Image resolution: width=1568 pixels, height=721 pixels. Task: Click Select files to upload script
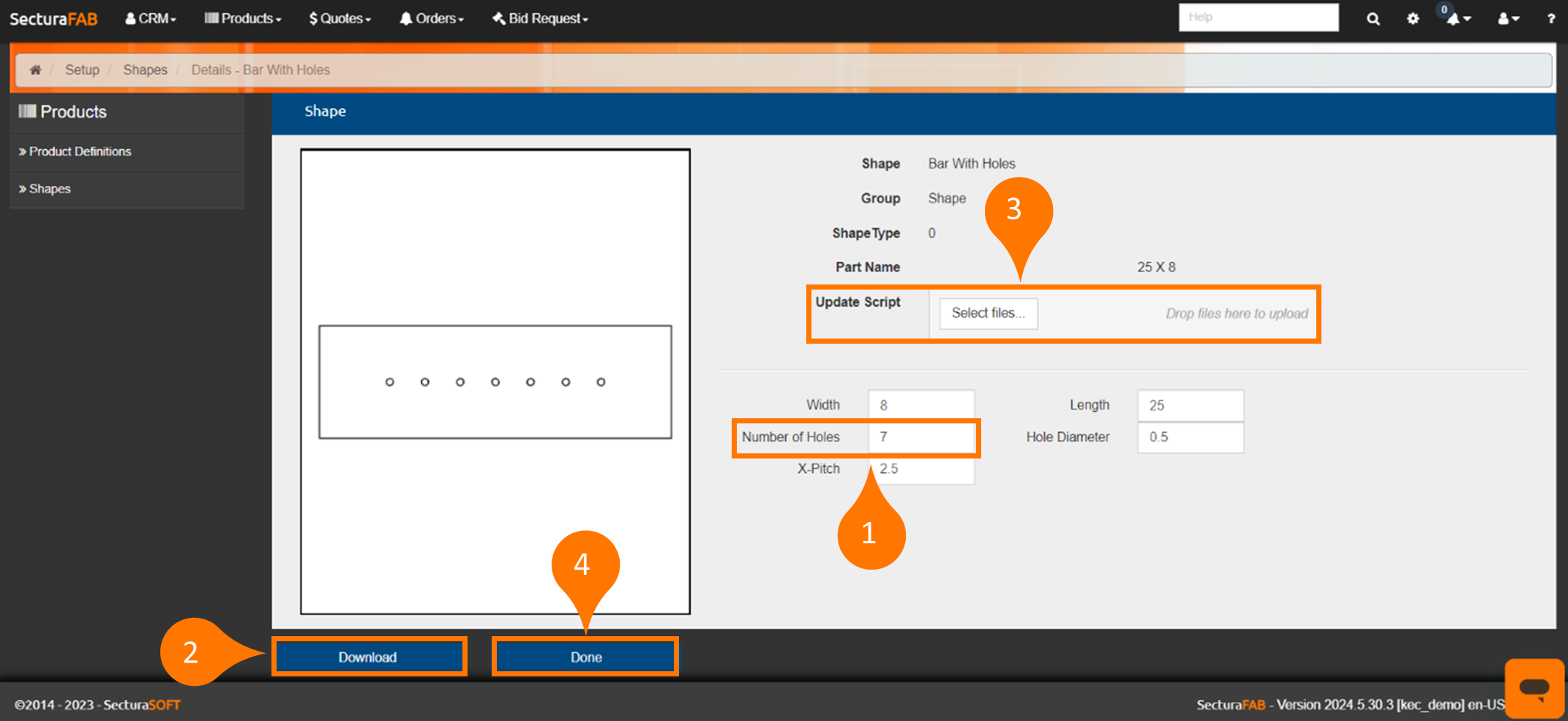(x=988, y=313)
